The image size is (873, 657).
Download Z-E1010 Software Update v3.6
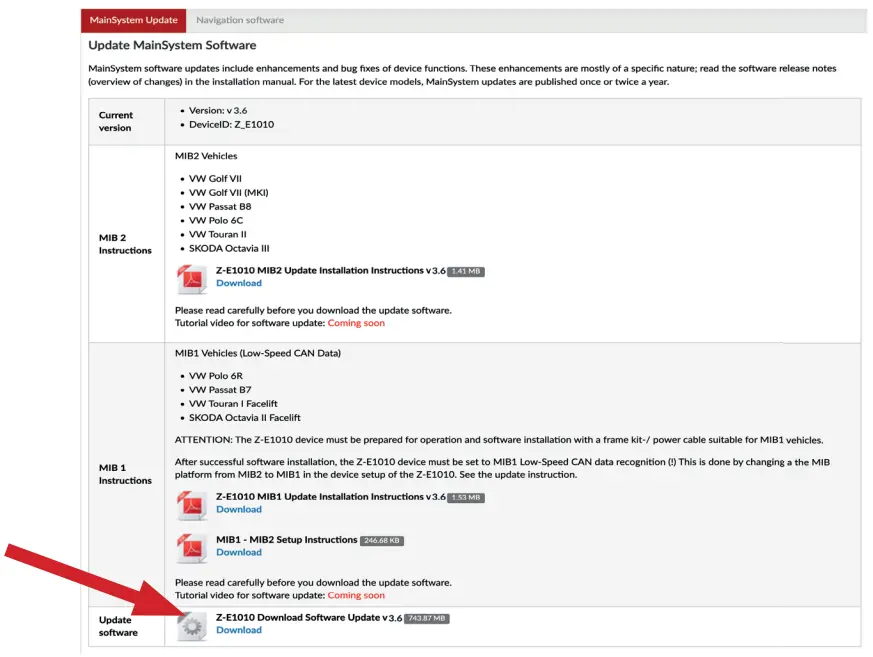(x=239, y=630)
